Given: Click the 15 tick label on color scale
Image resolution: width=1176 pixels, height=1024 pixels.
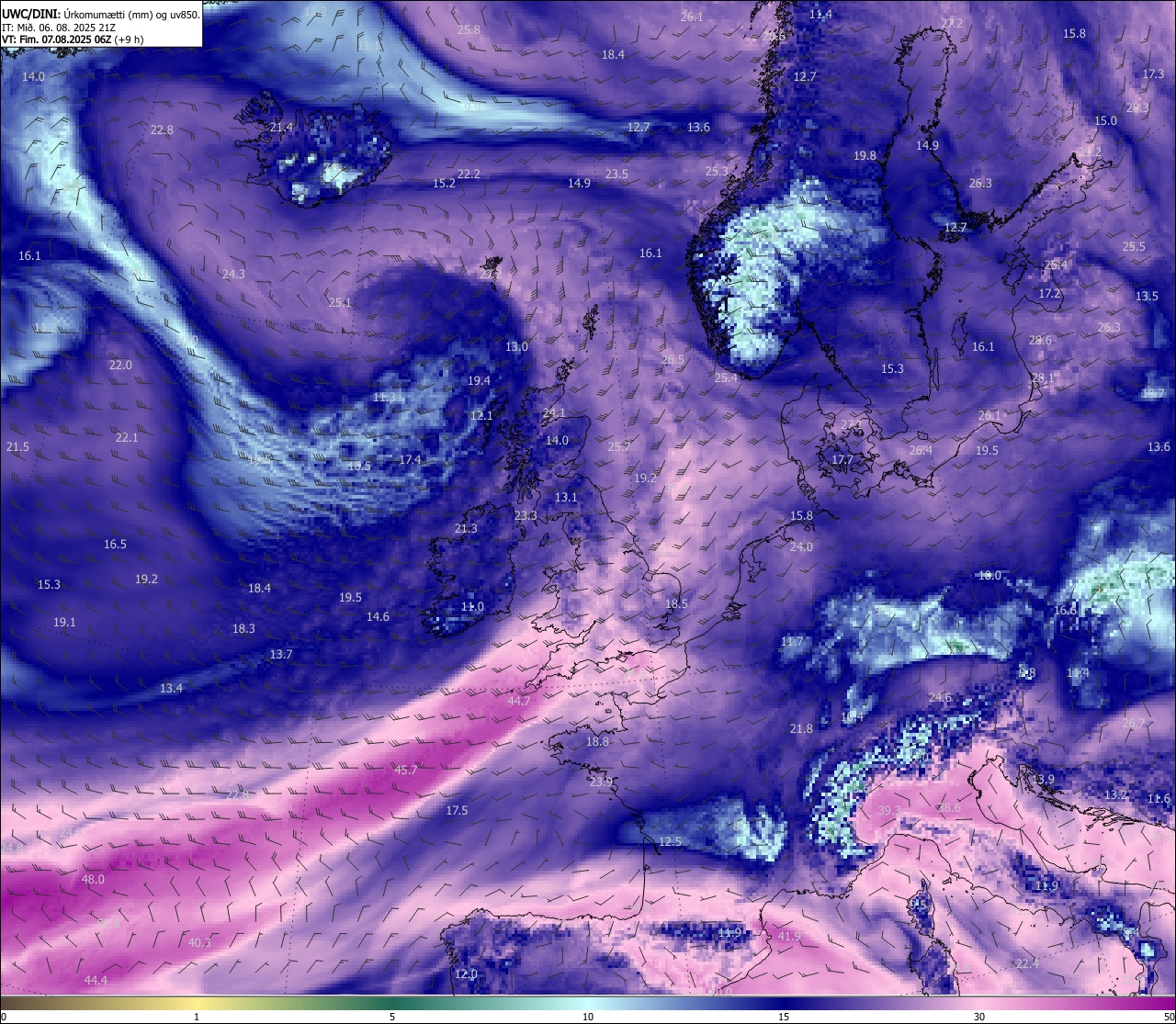Looking at the screenshot, I should [783, 1017].
